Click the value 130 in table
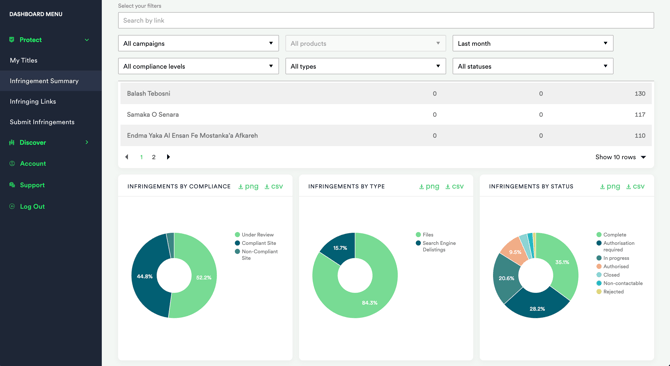 click(x=640, y=94)
